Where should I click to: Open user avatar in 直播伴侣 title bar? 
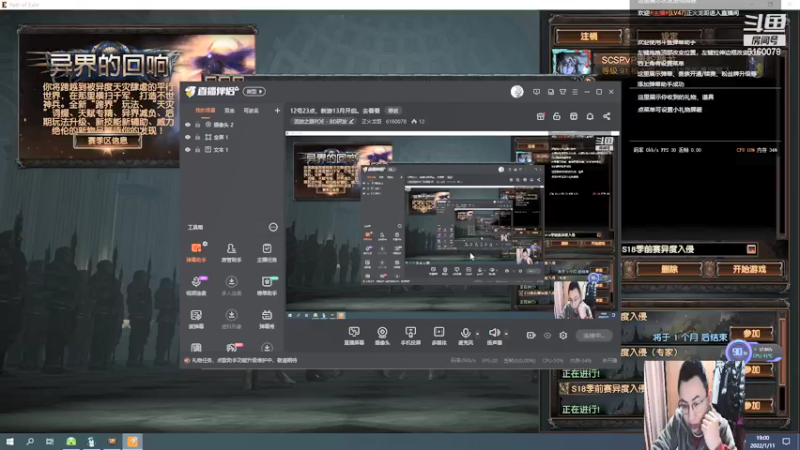pos(517,91)
